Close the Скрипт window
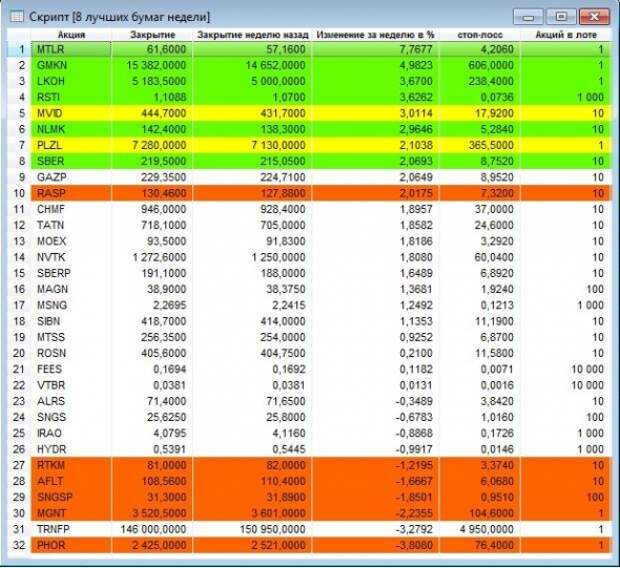The height and width of the screenshot is (568, 620). pos(594,17)
